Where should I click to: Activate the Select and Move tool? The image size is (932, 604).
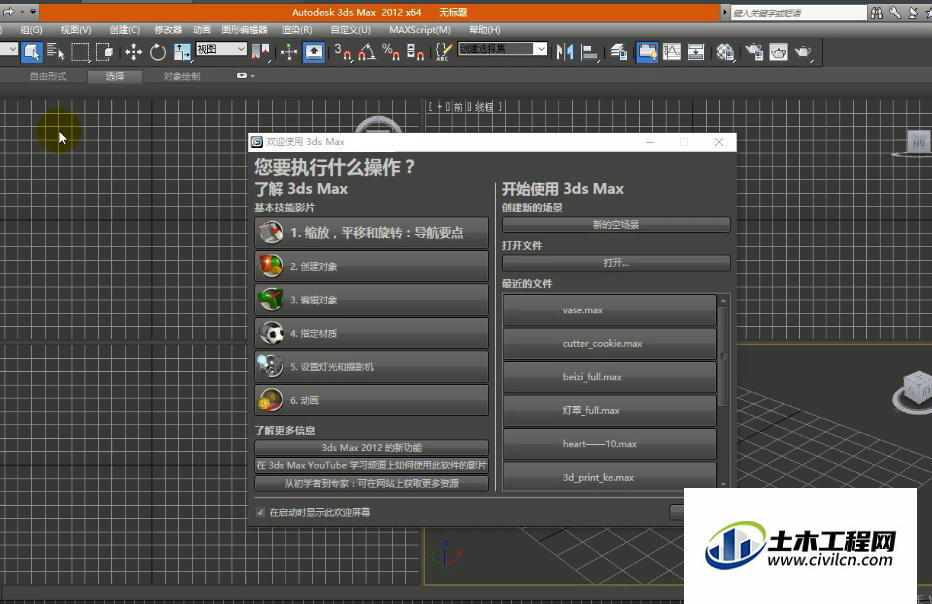click(133, 52)
